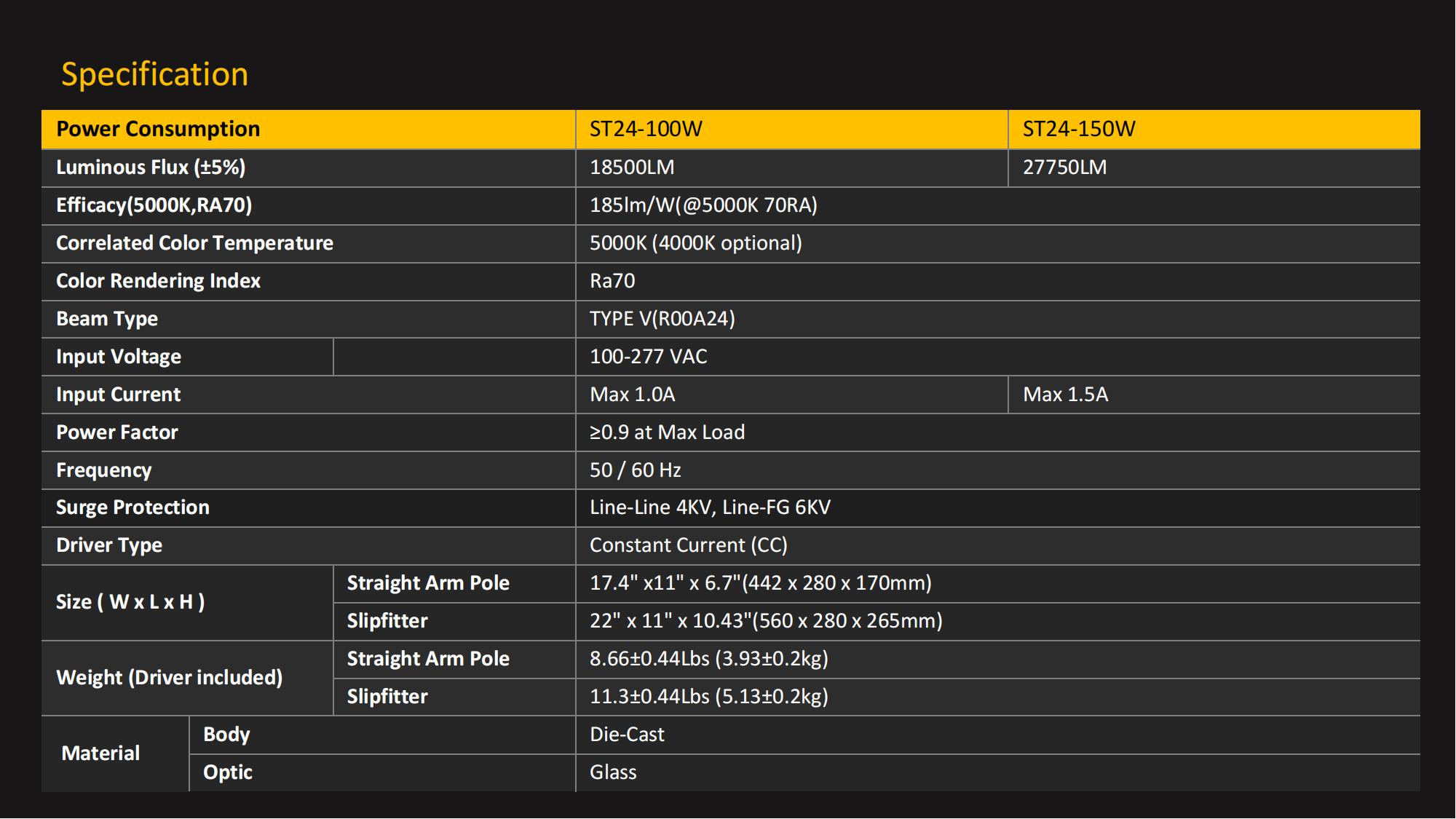The image size is (1456, 819).
Task: Click the 'Optic' sub-label
Action: pos(228,772)
